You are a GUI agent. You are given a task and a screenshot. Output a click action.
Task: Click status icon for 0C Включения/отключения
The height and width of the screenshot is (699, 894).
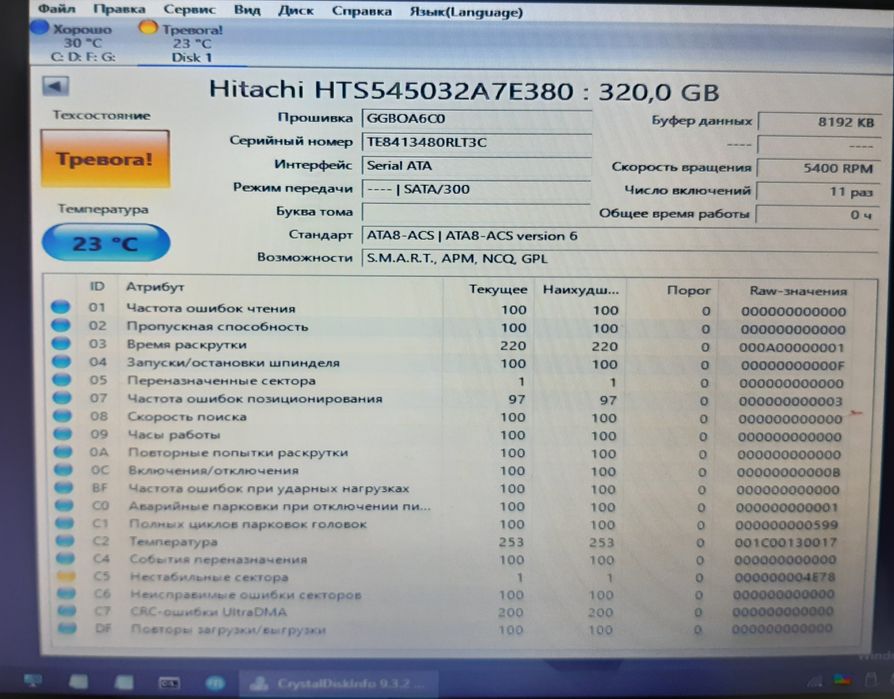(64, 470)
